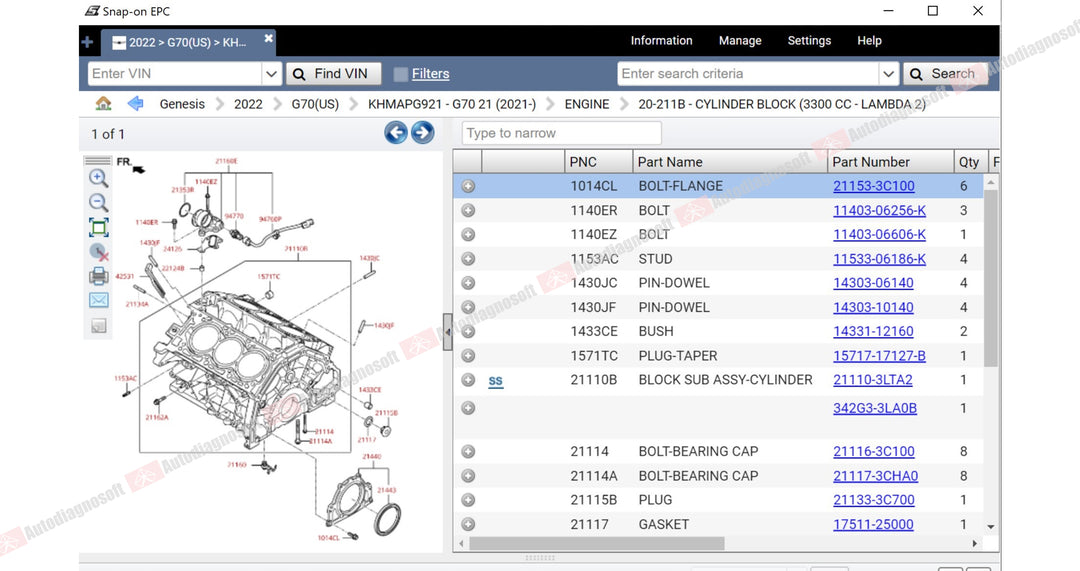Screen dimensions: 1080x571
Task: Clear diagram selection tool icon
Action: click(98, 252)
